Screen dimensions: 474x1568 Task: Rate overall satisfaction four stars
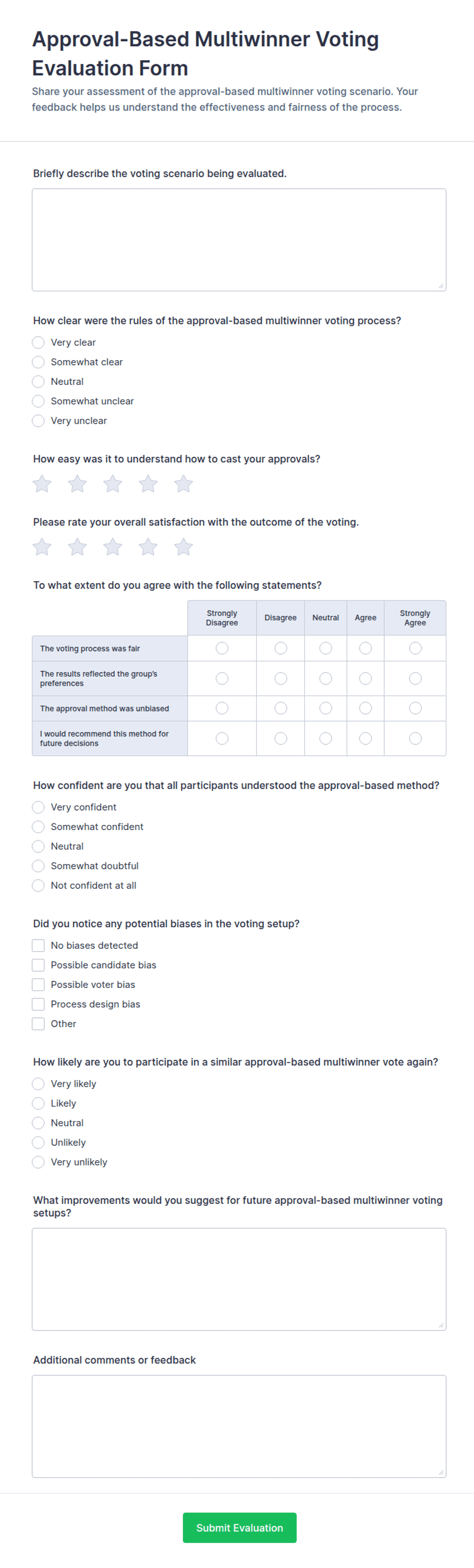coord(148,547)
